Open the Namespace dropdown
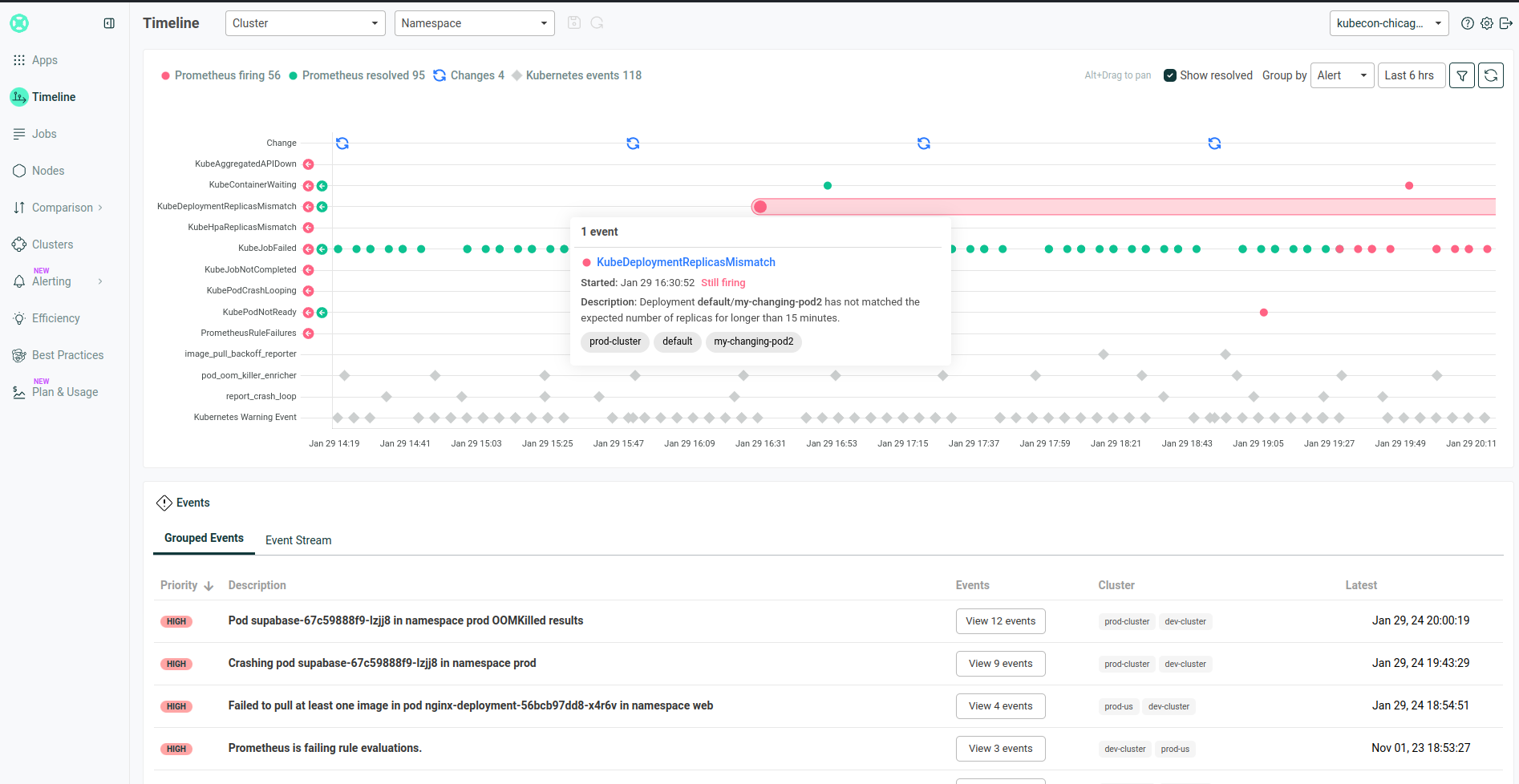This screenshot has width=1519, height=784. pyautogui.click(x=474, y=23)
